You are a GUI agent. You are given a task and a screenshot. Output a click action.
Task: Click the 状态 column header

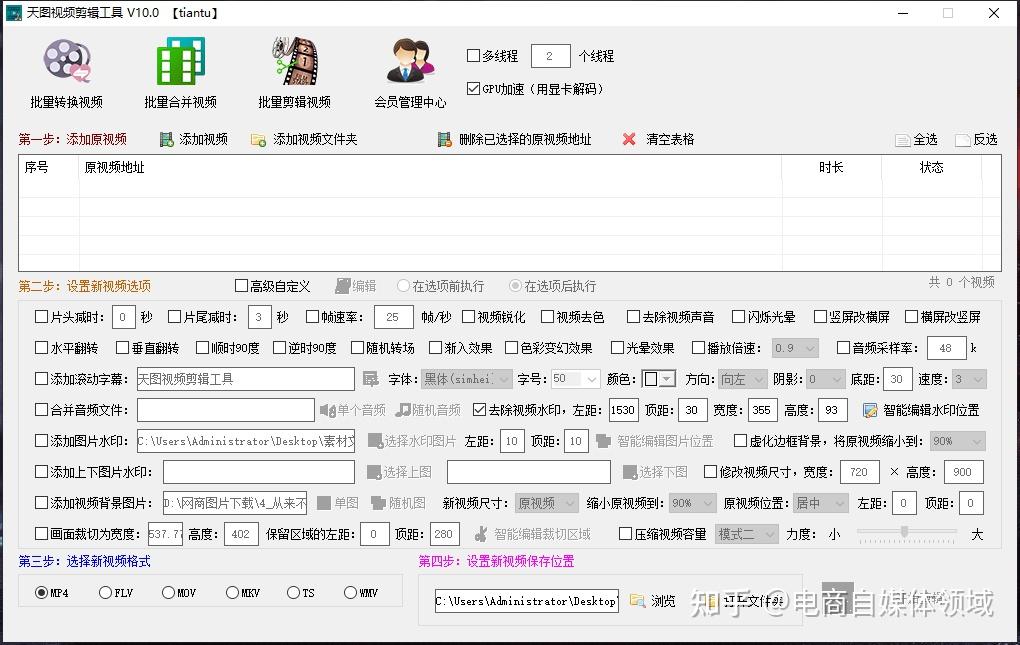point(931,168)
